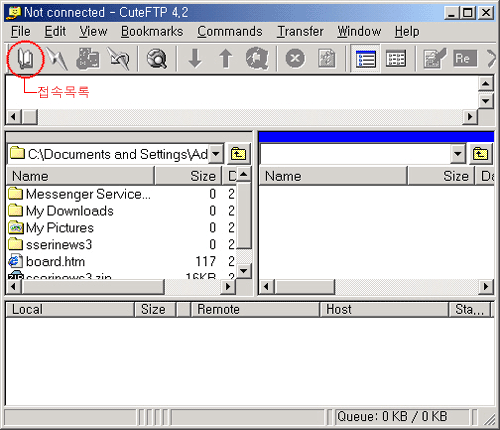Image resolution: width=500 pixels, height=430 pixels.
Task: Click the local pane vertical scrollbar thumb
Action: pos(244,215)
